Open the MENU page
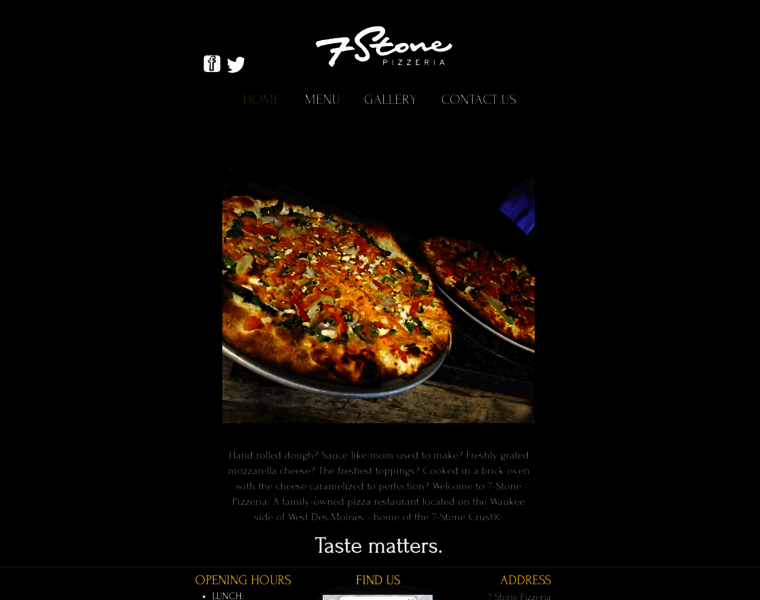The width and height of the screenshot is (760, 600). click(x=322, y=99)
